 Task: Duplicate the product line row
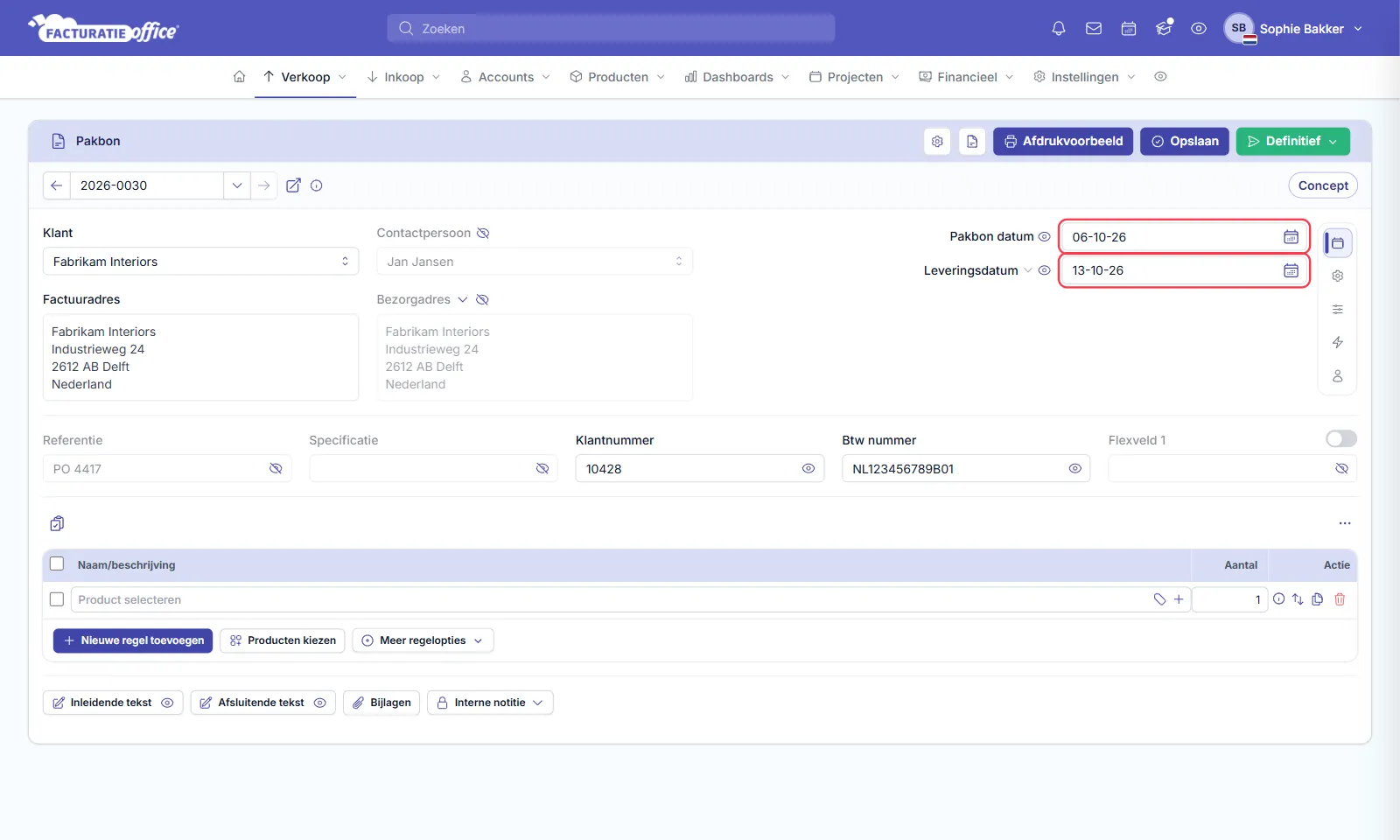[1318, 599]
